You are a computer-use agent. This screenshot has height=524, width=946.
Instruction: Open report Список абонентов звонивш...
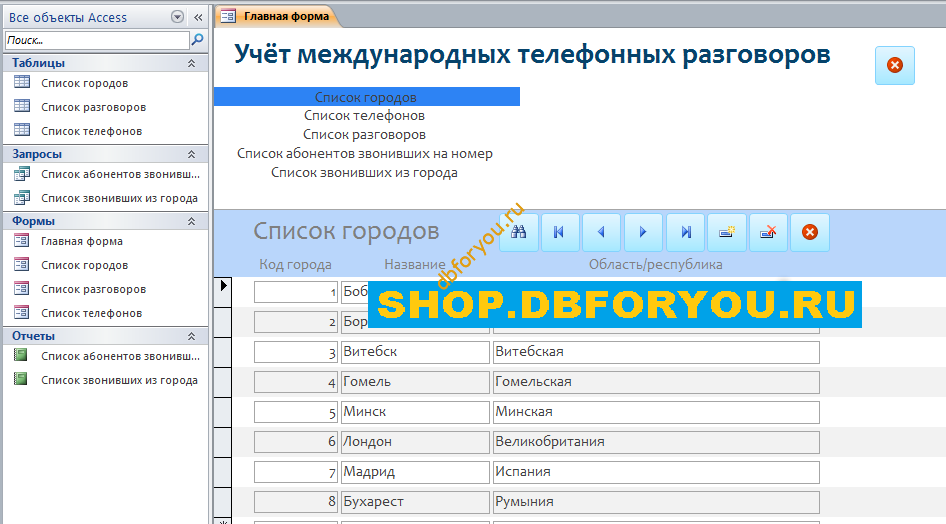pyautogui.click(x=119, y=356)
